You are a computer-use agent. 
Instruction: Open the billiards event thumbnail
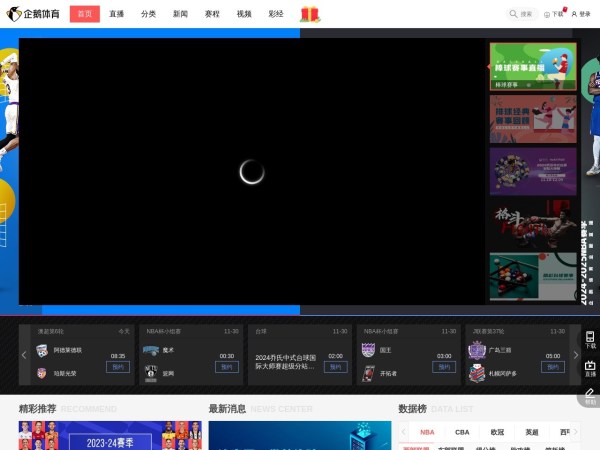coord(532,276)
